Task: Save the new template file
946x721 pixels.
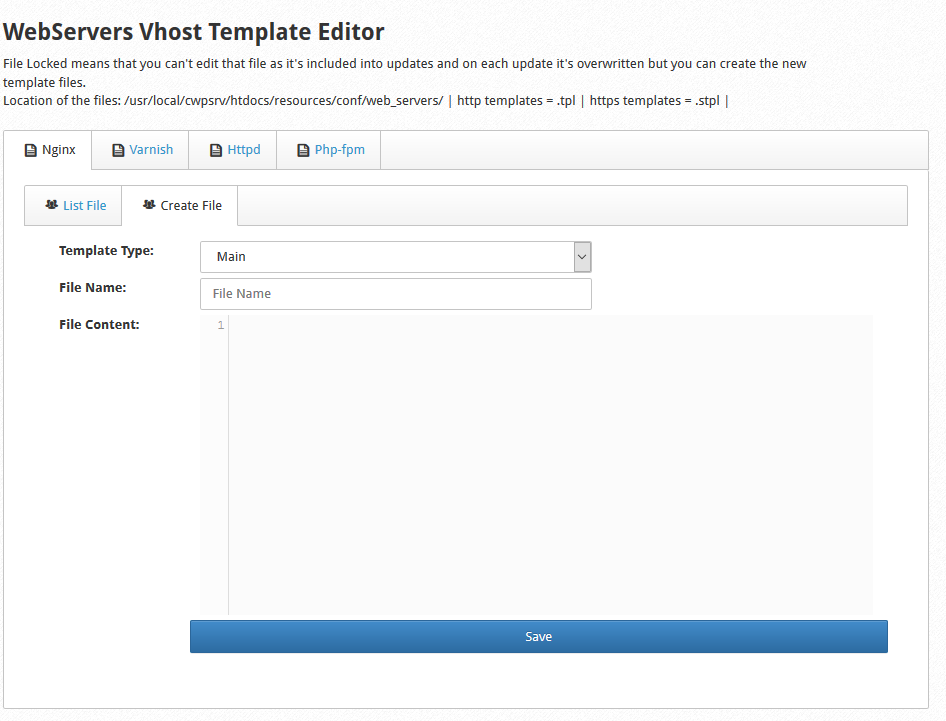Action: [539, 637]
